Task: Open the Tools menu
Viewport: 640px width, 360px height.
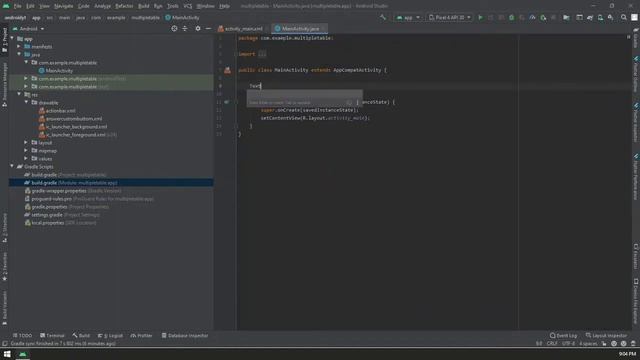Action: coord(173,6)
